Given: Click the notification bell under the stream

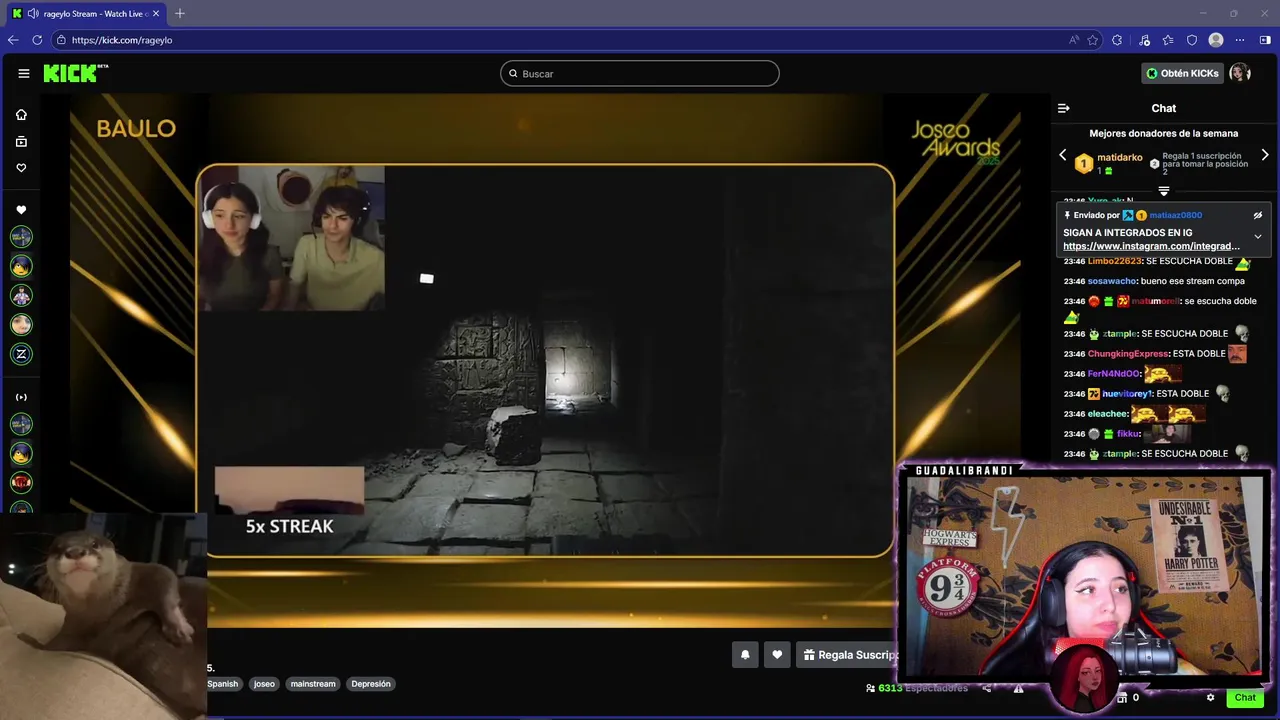Looking at the screenshot, I should pos(745,655).
